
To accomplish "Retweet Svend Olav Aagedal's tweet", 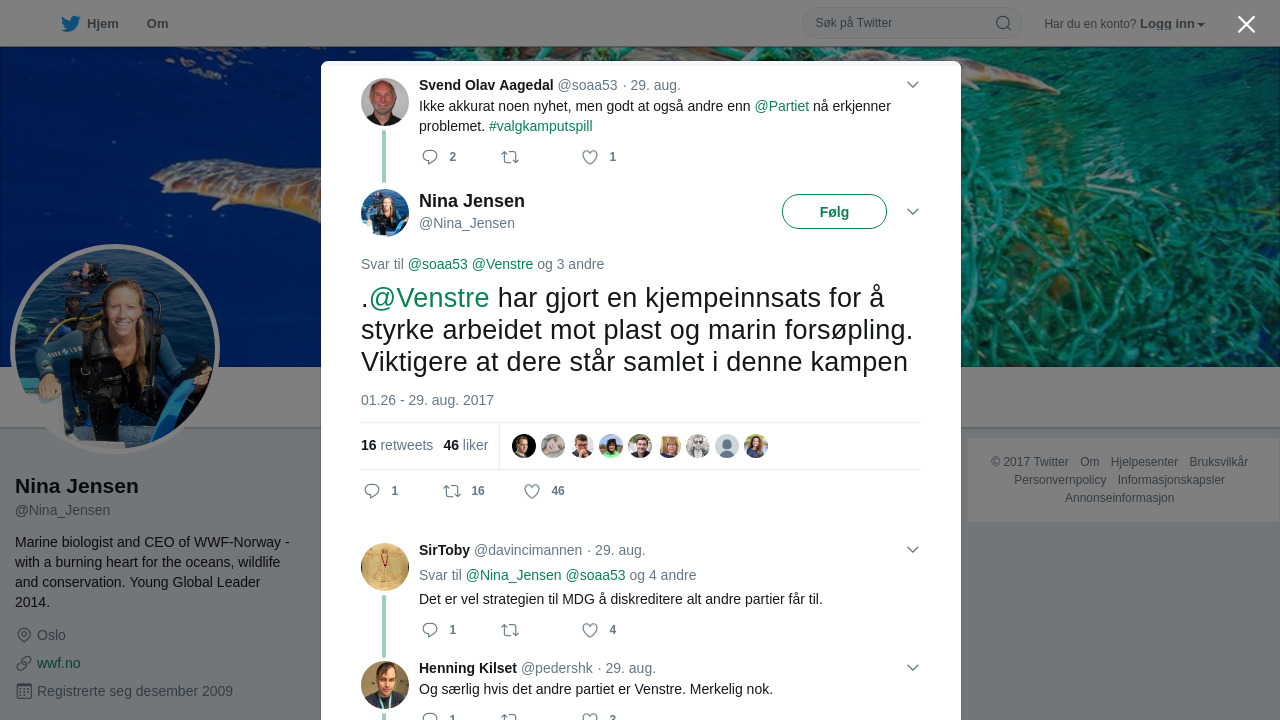I will tap(510, 157).
